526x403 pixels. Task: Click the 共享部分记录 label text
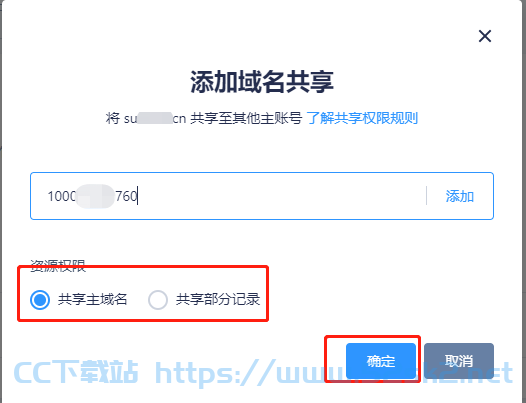[218, 299]
